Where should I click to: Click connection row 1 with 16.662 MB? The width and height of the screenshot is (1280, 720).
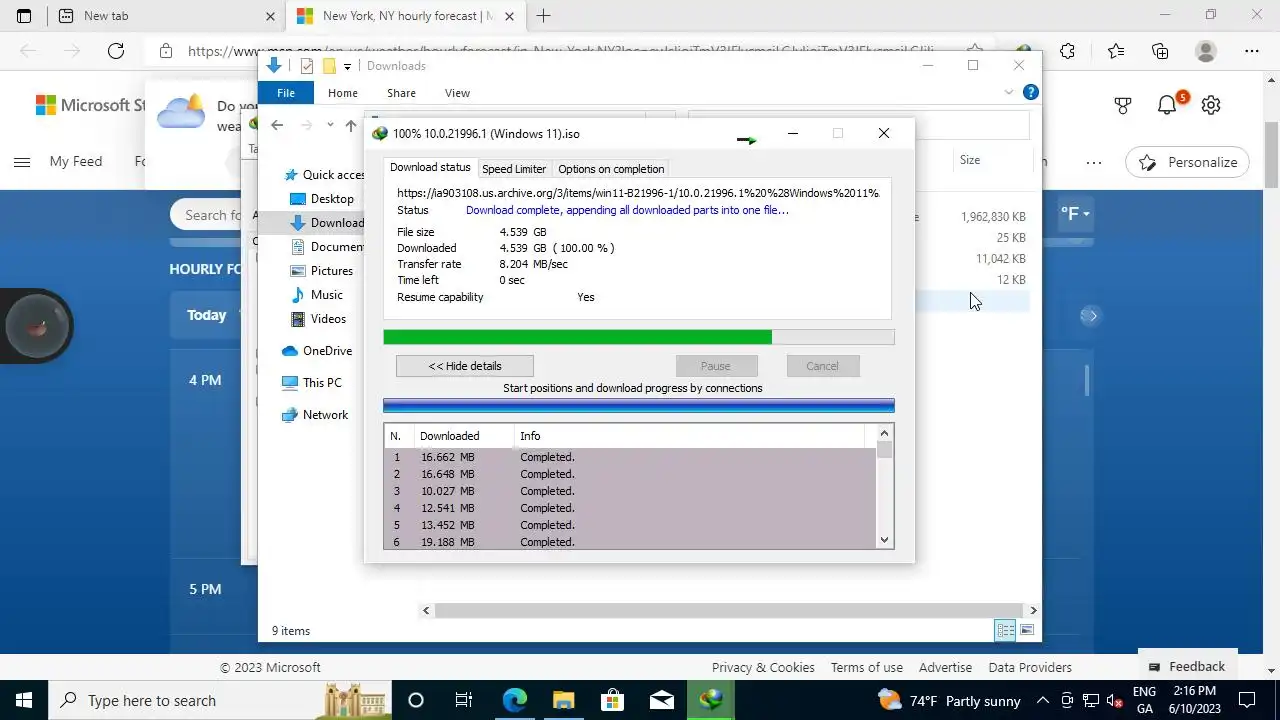tap(630, 457)
